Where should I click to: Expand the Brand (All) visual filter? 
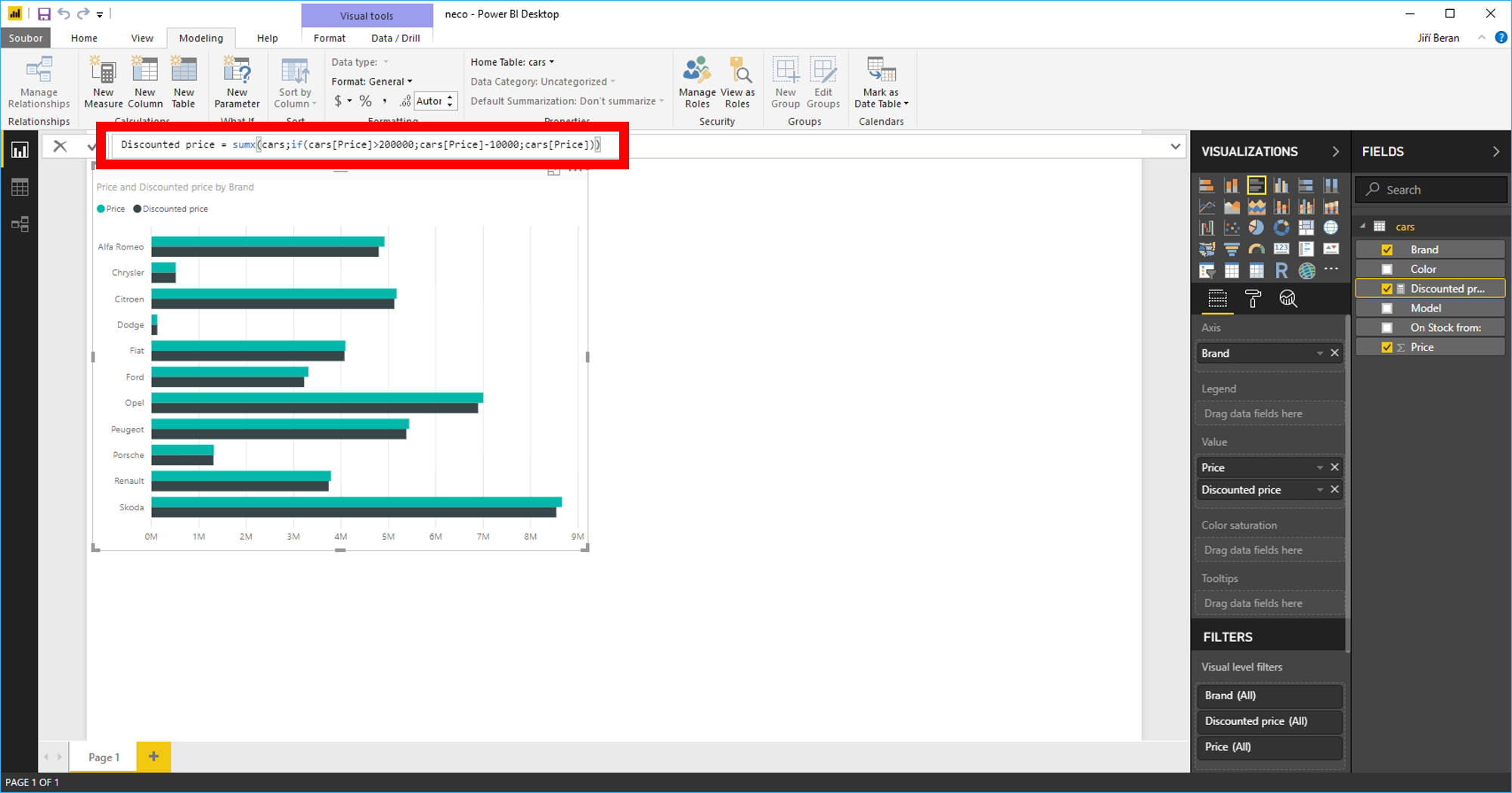pyautogui.click(x=1269, y=695)
